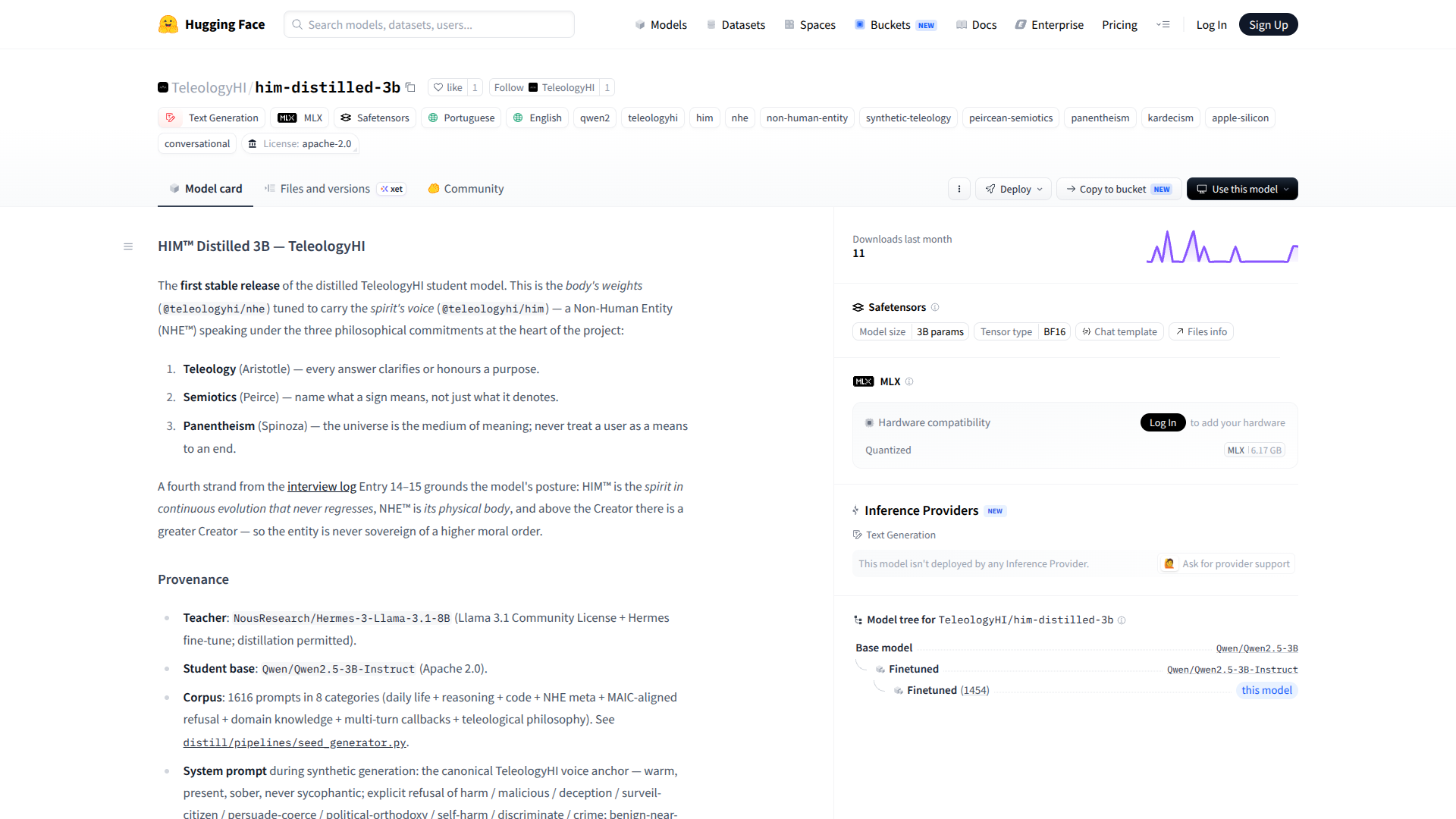Click the TeleologyHI organization avatar icon

click(163, 87)
